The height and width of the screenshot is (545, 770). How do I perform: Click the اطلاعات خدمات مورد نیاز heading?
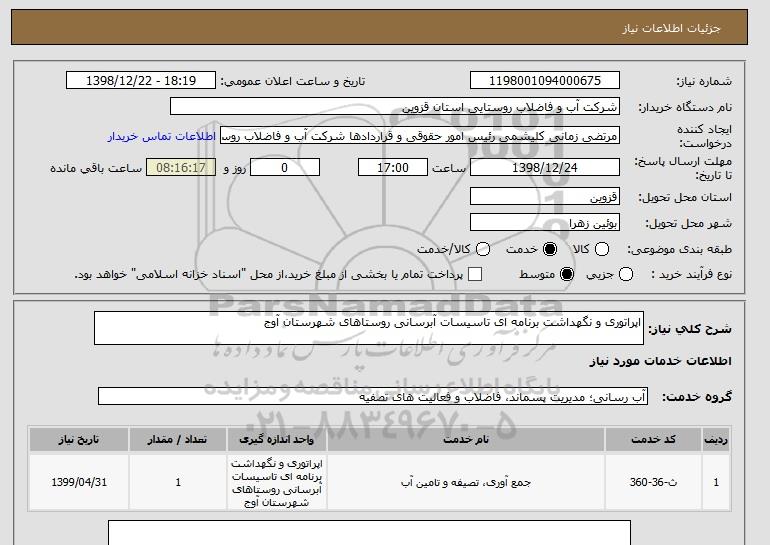click(660, 361)
